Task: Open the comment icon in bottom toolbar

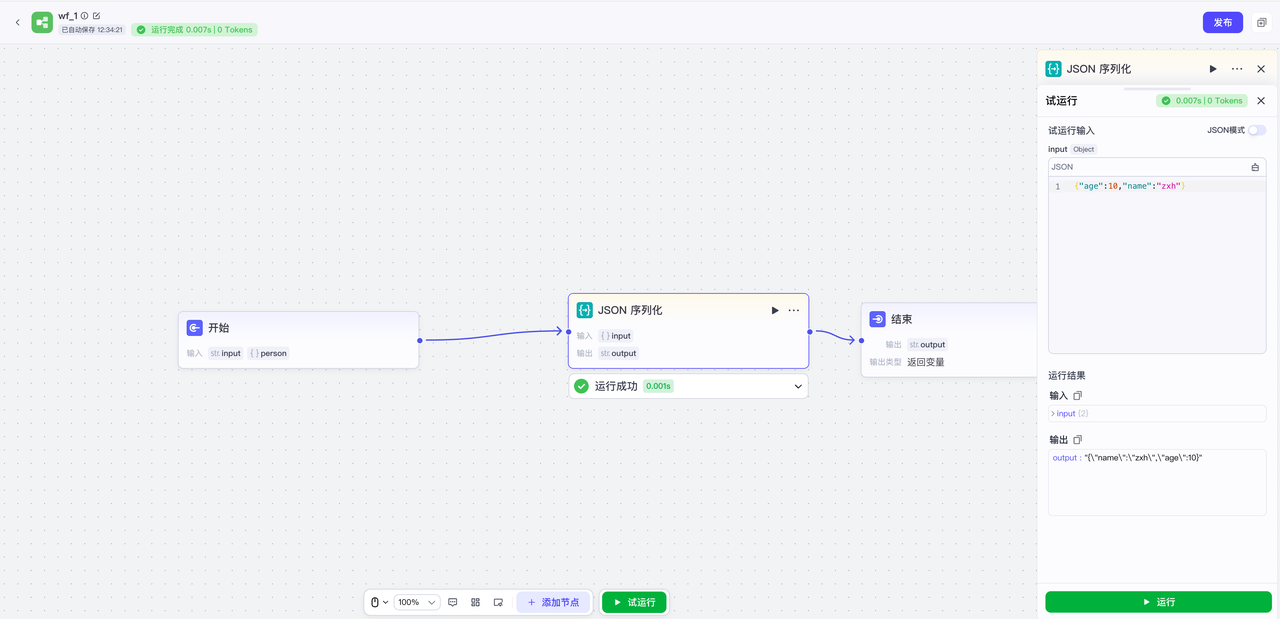Action: click(453, 602)
